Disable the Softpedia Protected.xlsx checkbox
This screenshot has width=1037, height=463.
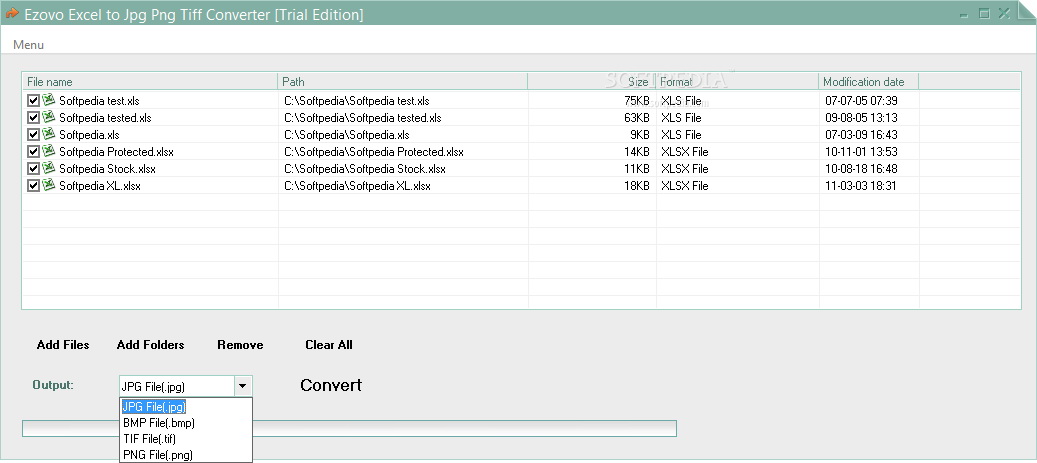coord(33,151)
